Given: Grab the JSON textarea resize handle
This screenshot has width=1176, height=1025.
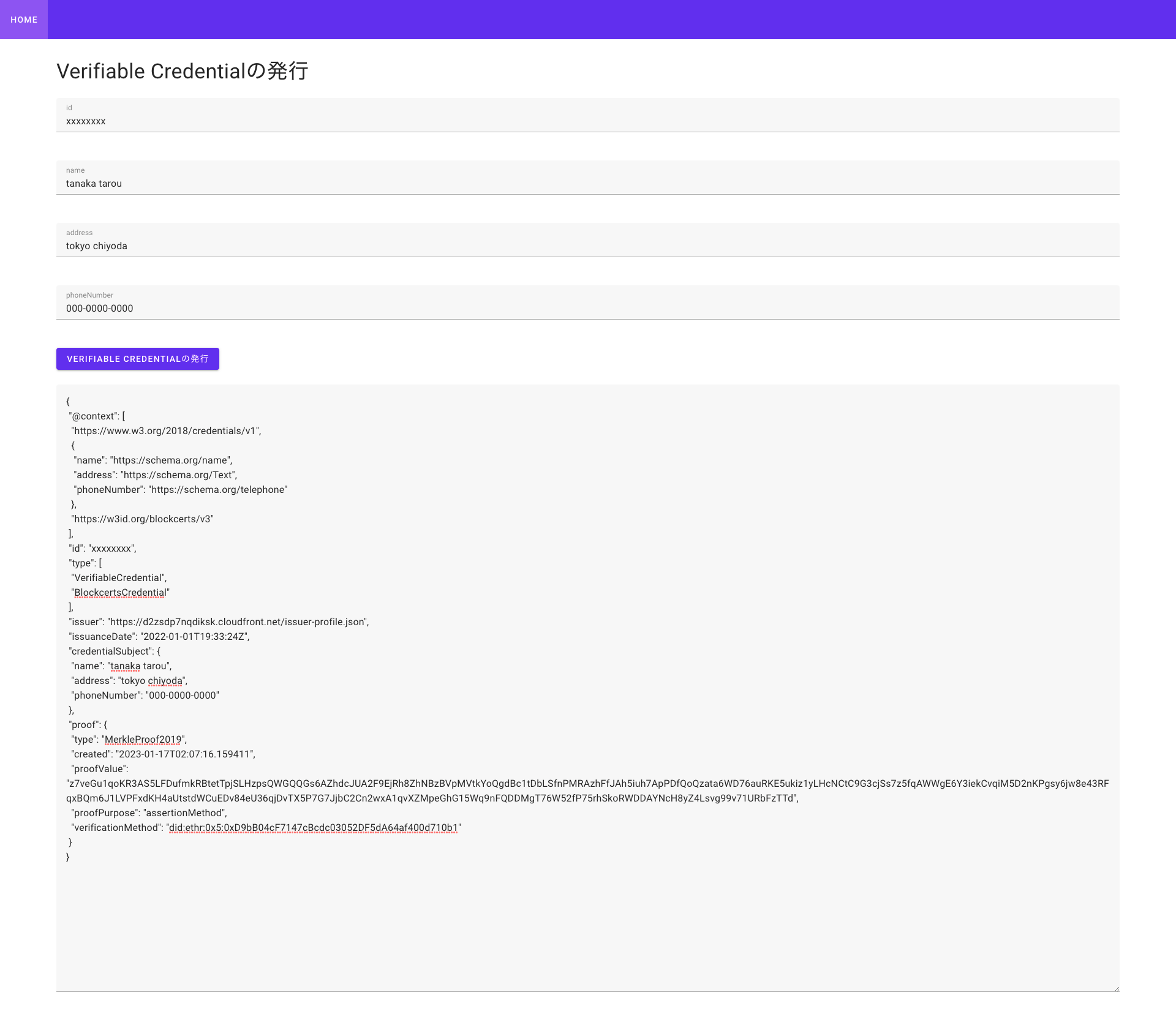Looking at the screenshot, I should (1116, 988).
